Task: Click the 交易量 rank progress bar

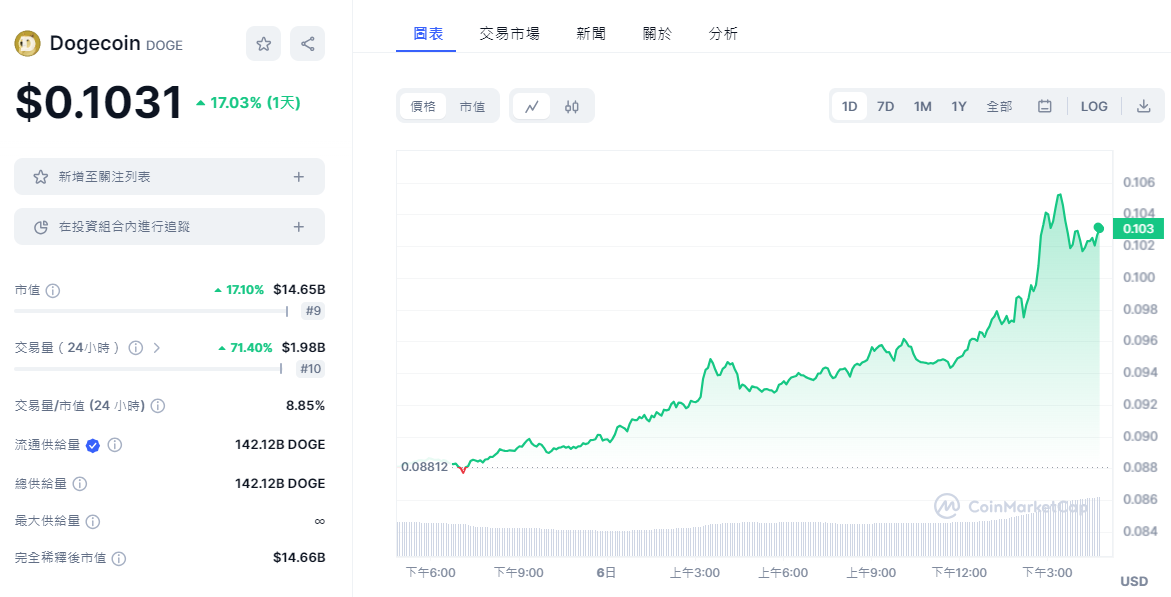Action: (x=148, y=368)
